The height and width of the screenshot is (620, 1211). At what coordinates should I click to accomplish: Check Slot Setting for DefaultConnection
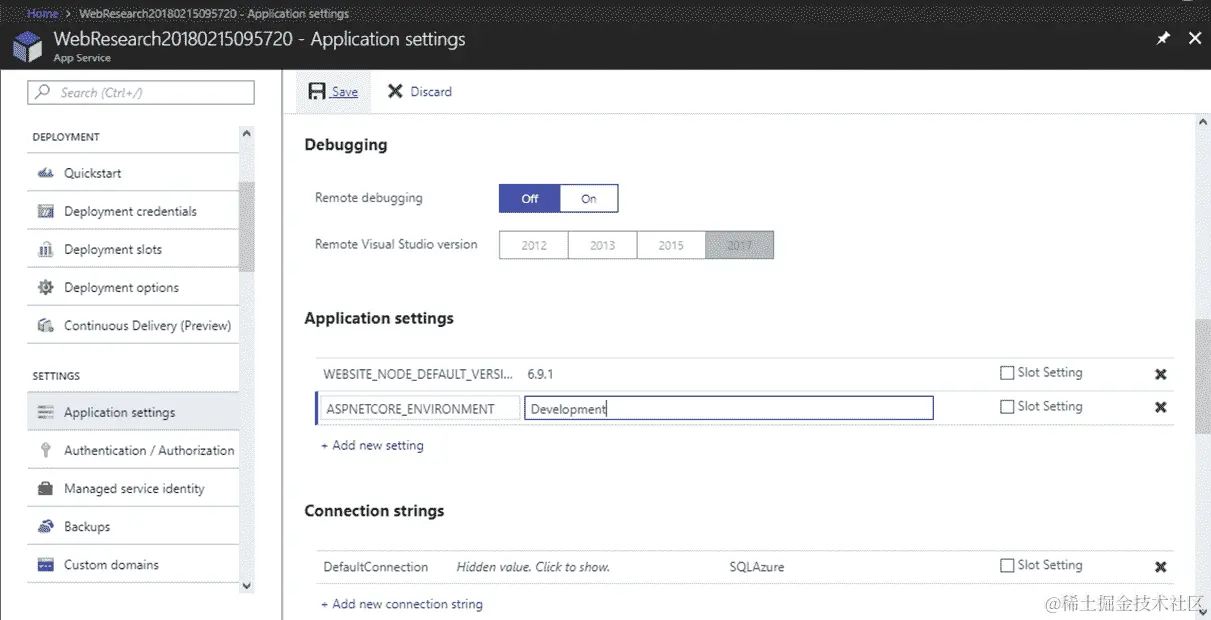(1007, 565)
